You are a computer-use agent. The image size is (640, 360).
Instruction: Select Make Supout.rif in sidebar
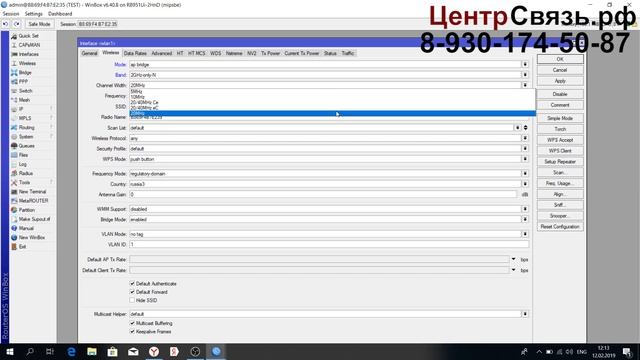point(34,219)
